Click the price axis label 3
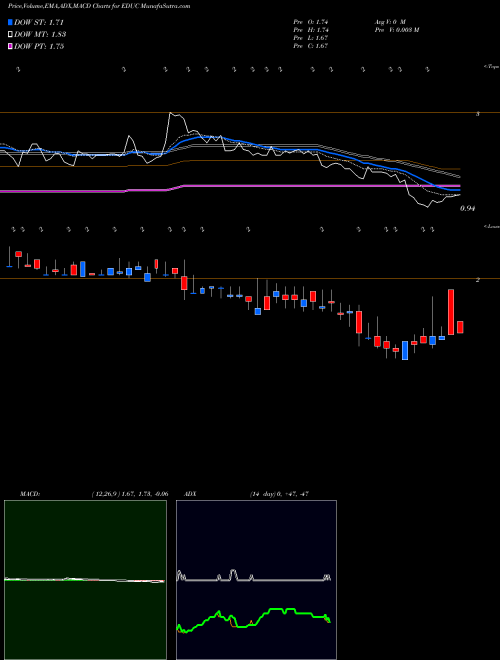The height and width of the screenshot is (660, 500). pos(477,114)
